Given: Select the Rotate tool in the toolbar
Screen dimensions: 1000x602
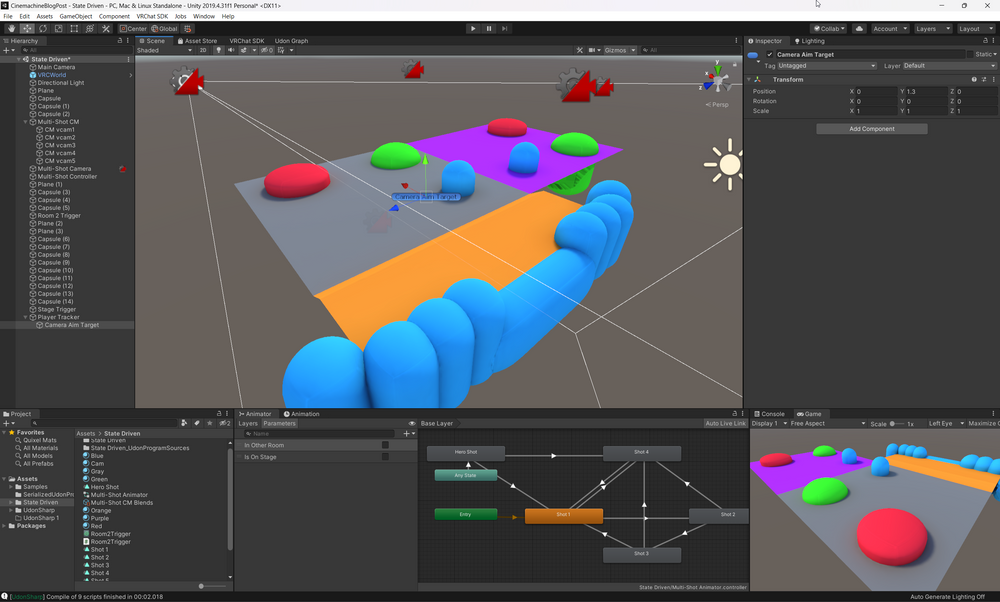Looking at the screenshot, I should (42, 28).
